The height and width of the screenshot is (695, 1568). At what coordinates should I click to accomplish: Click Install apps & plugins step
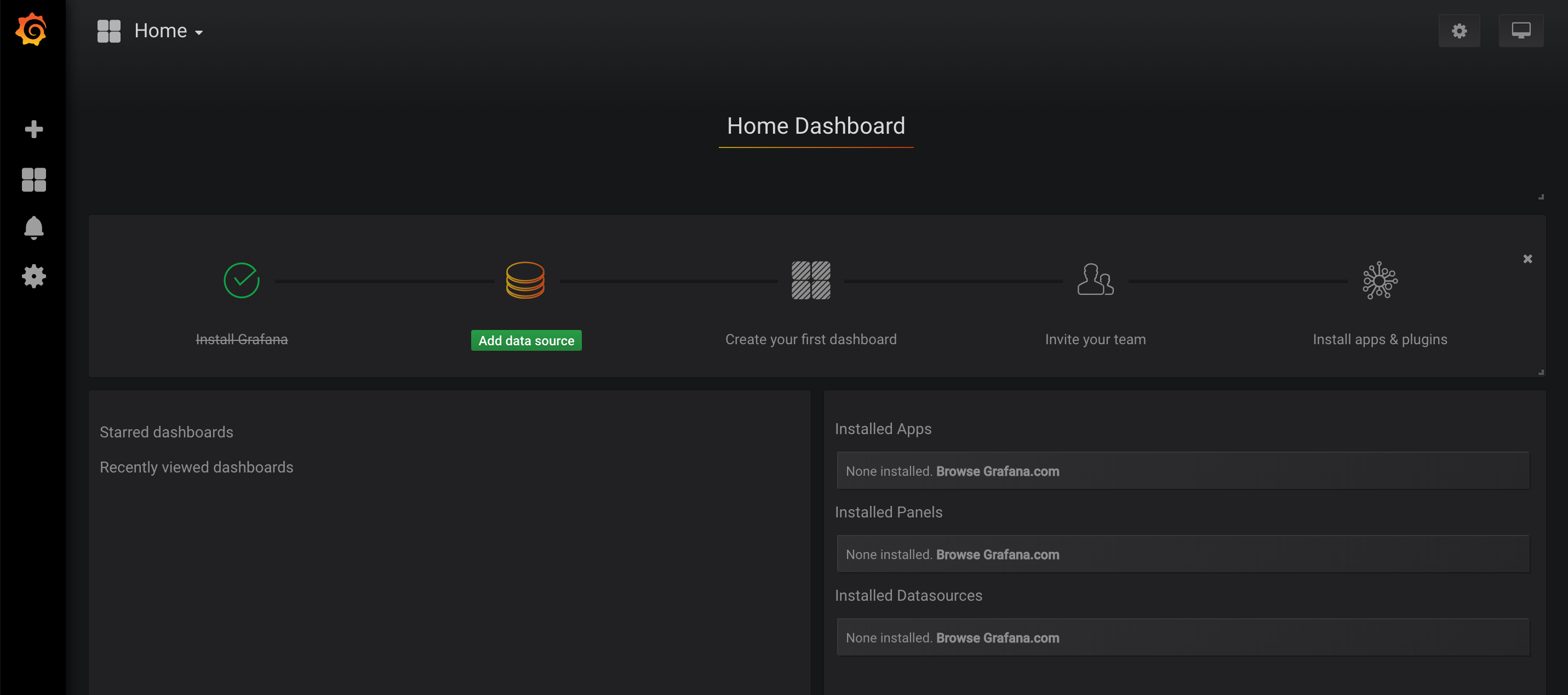point(1380,339)
